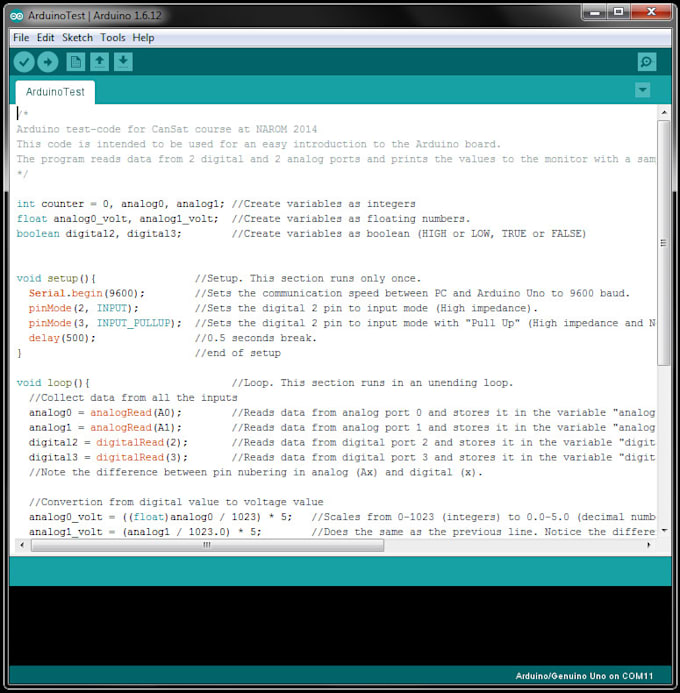
Task: Open the Edit menu
Action: point(46,38)
